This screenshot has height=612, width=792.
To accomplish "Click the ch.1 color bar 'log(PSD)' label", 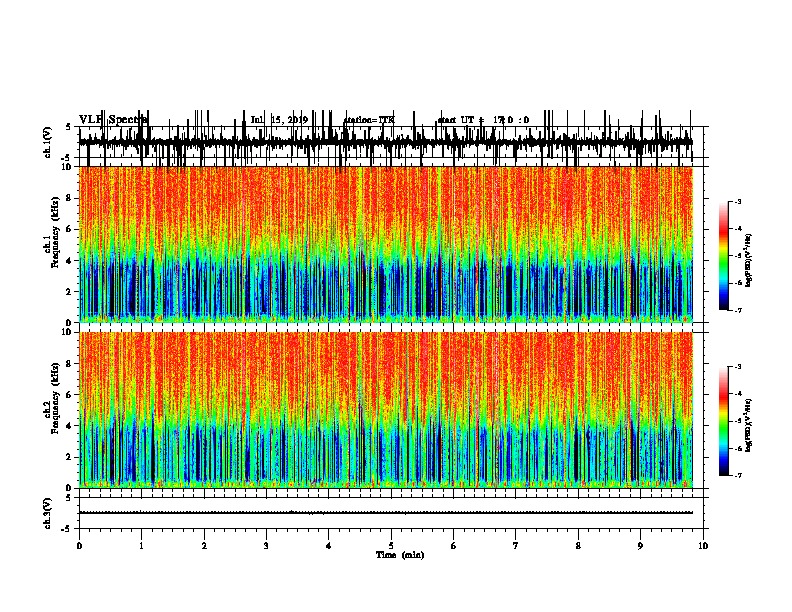I will [x=748, y=261].
